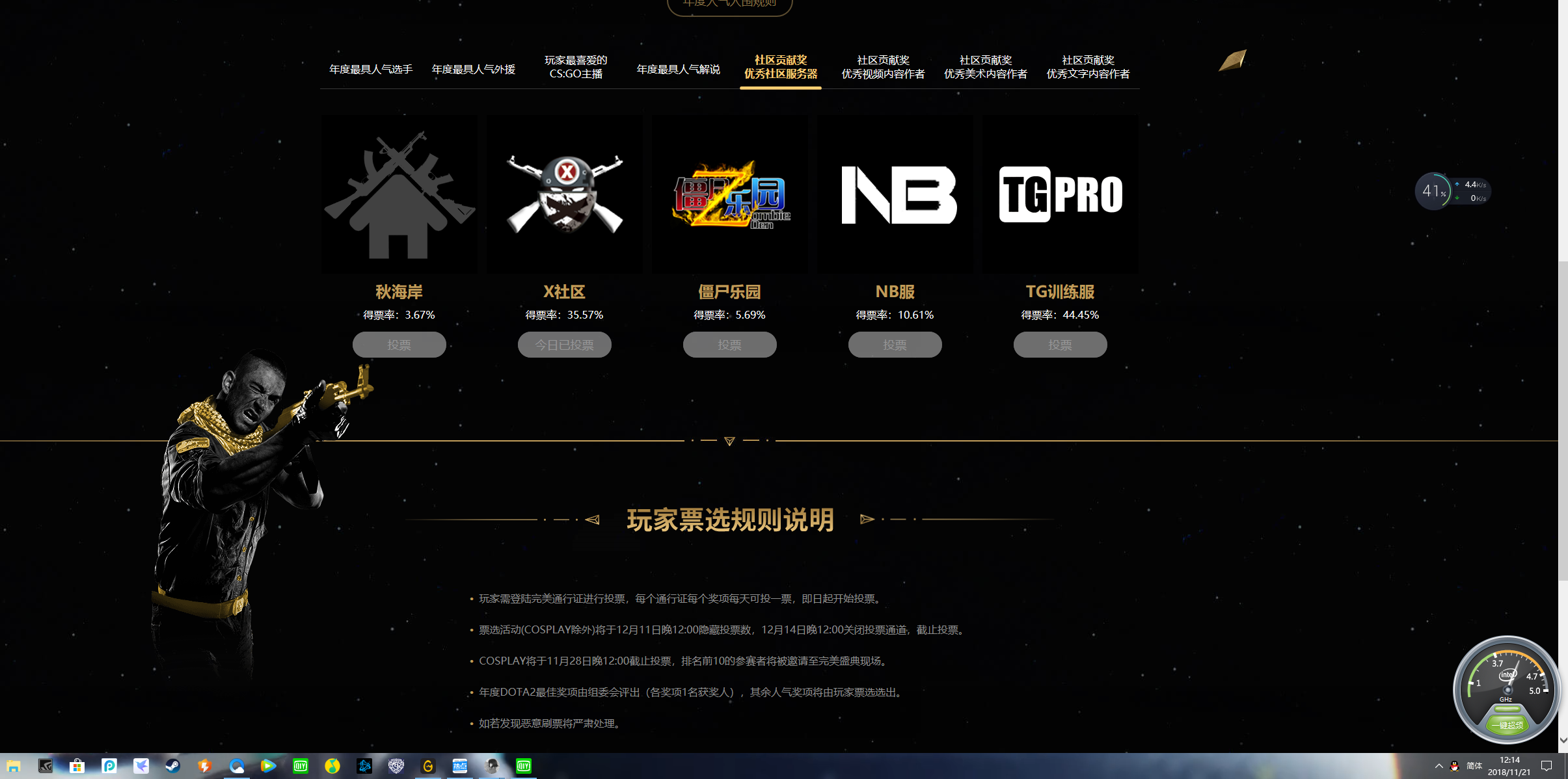The height and width of the screenshot is (779, 1568).
Task: Click the 简体 input language indicator
Action: pos(1475,767)
